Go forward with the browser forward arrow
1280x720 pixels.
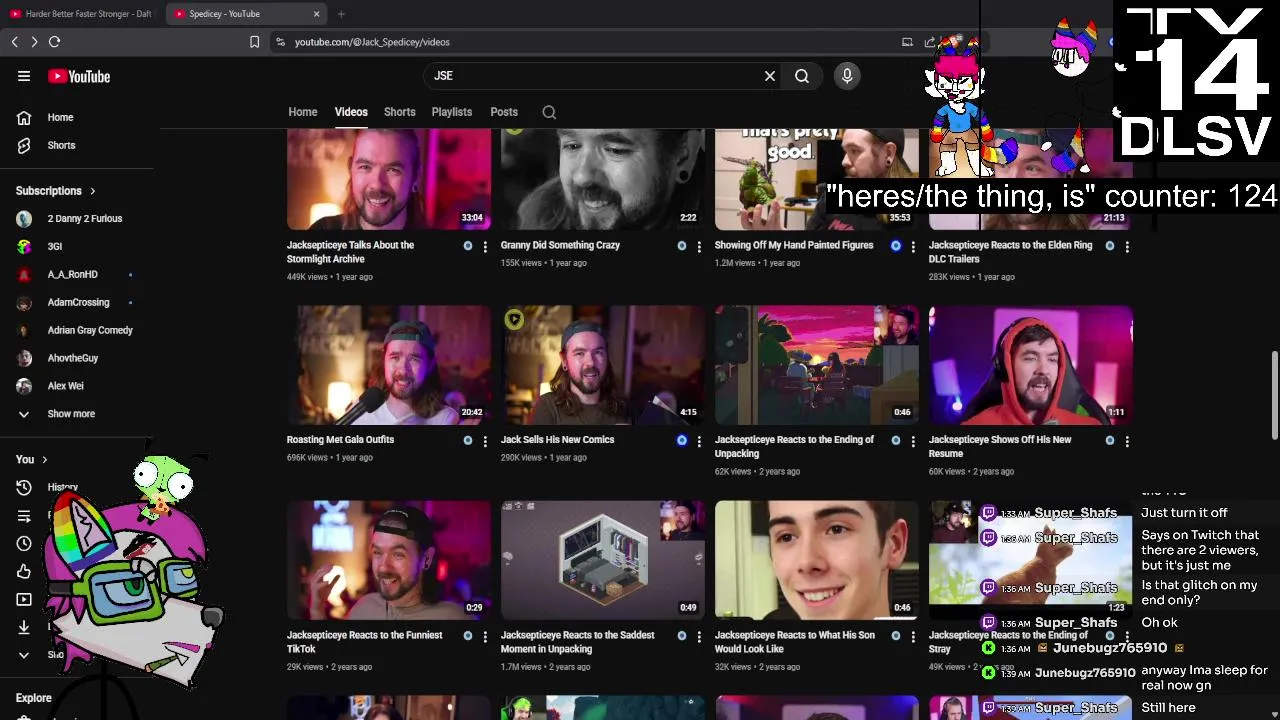pyautogui.click(x=34, y=42)
